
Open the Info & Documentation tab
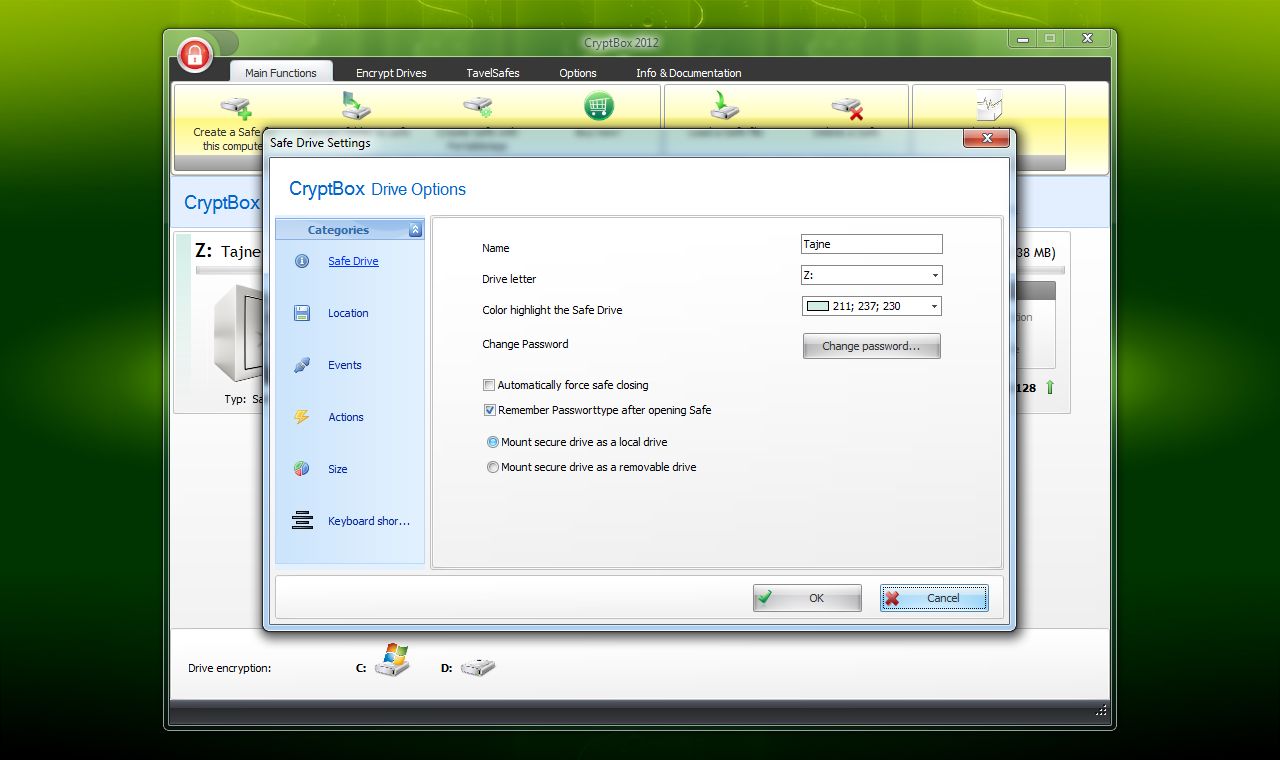tap(689, 73)
